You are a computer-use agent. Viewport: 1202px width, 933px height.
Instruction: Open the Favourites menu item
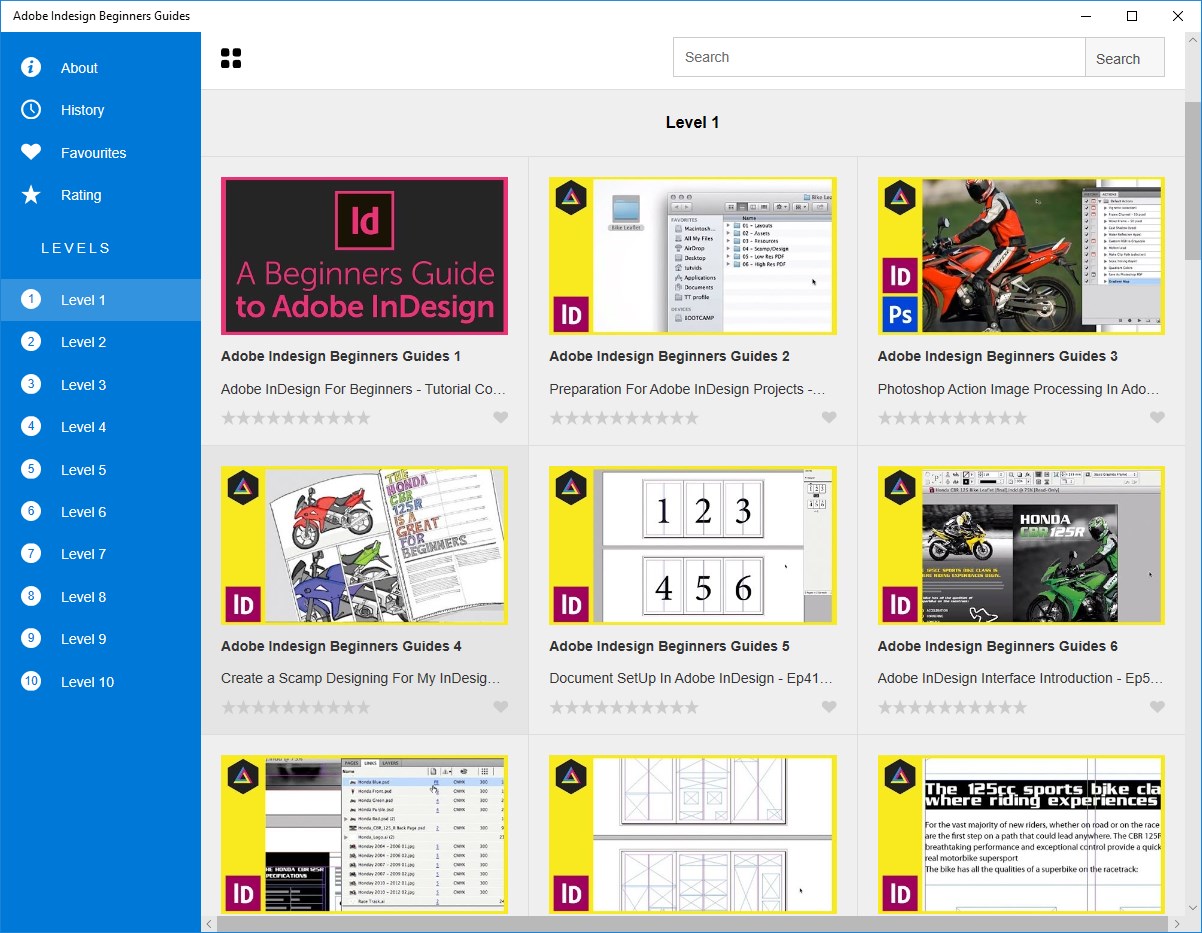point(100,153)
